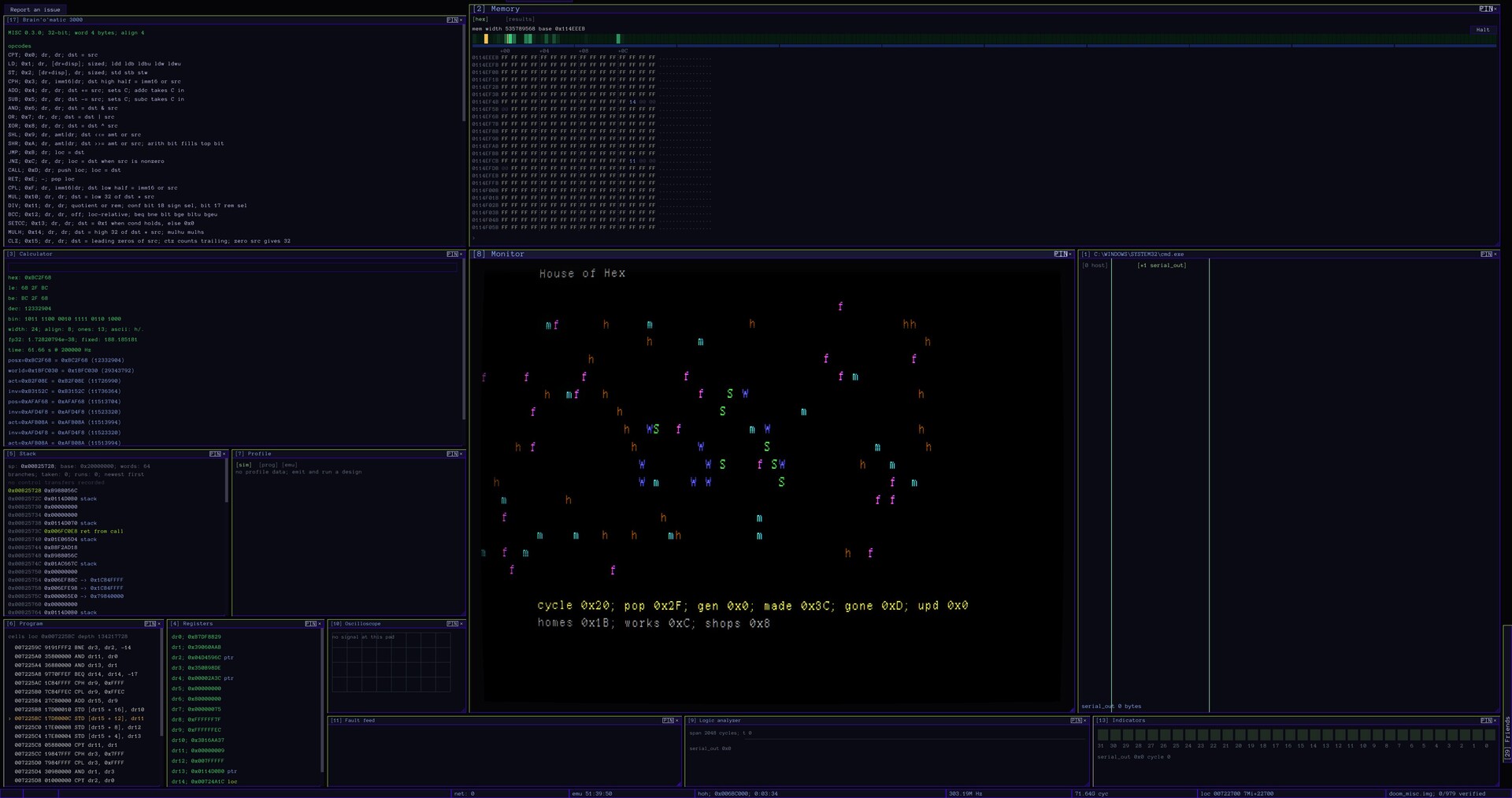Pin the Oscilloscope panel
Viewport: 1512px width, 798px height.
[x=451, y=624]
